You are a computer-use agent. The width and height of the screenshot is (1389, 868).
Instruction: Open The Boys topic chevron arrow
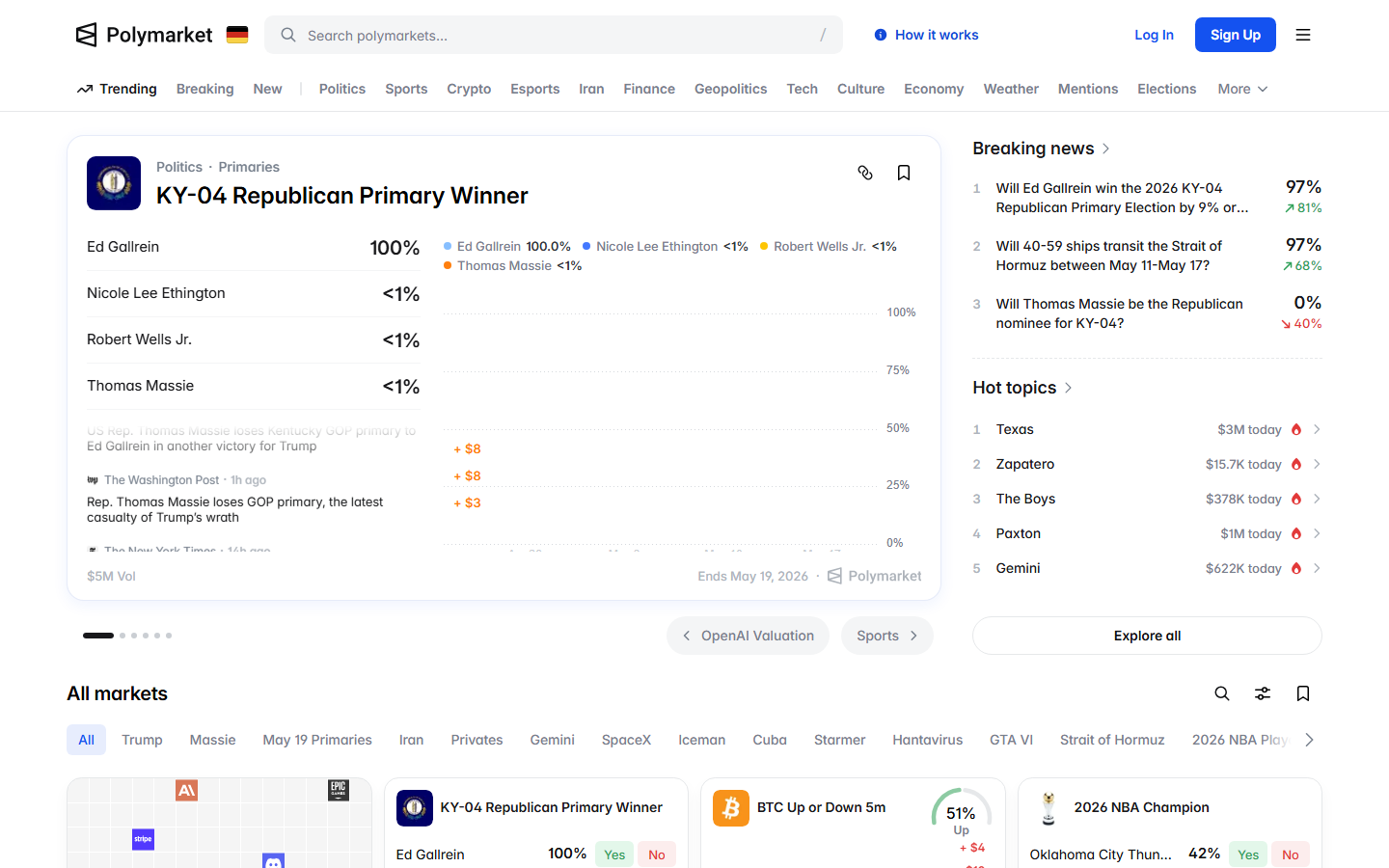pos(1317,499)
